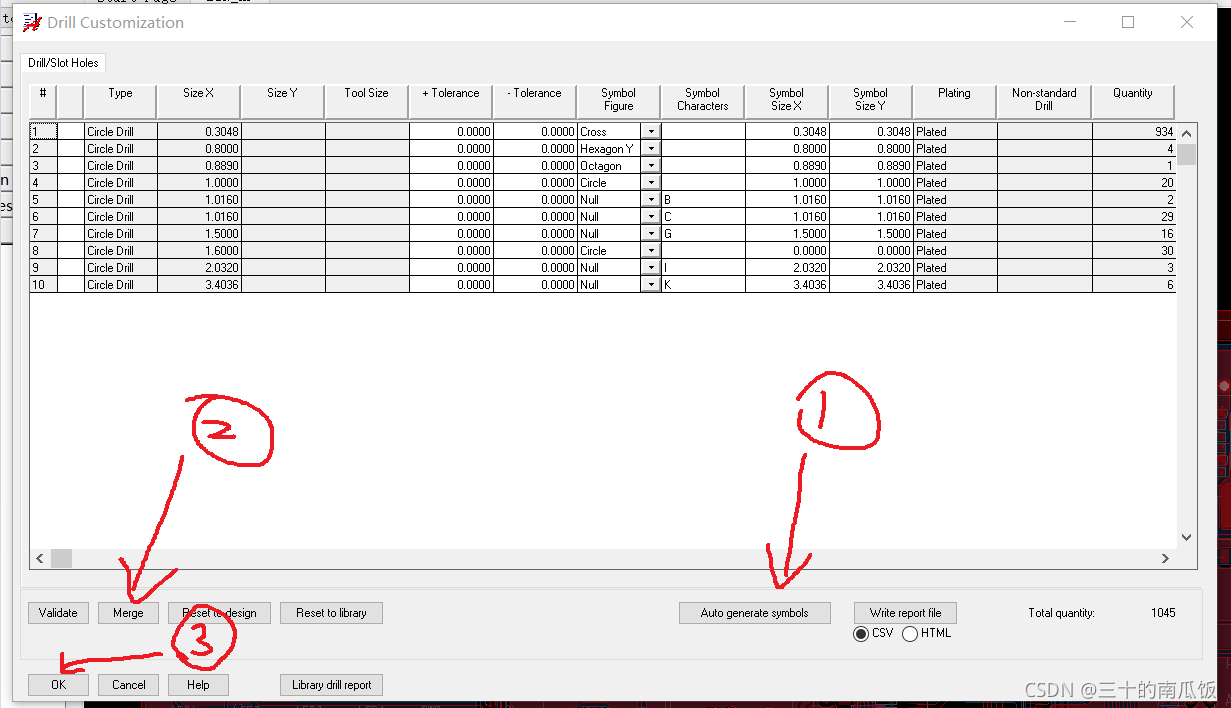Maximize the Drill Customization window
Viewport: 1231px width, 708px height.
coord(1128,22)
